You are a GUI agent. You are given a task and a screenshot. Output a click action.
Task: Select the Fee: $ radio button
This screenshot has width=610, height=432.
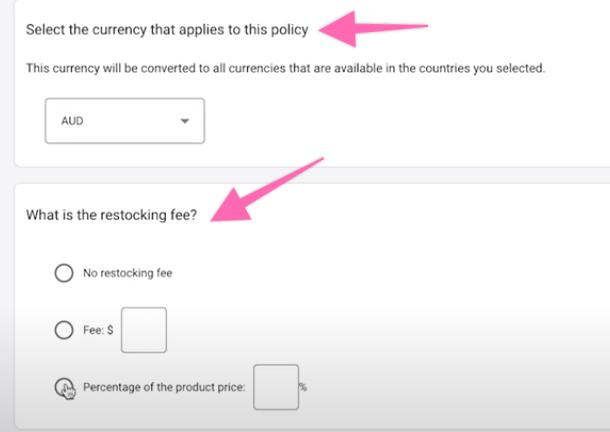point(64,330)
